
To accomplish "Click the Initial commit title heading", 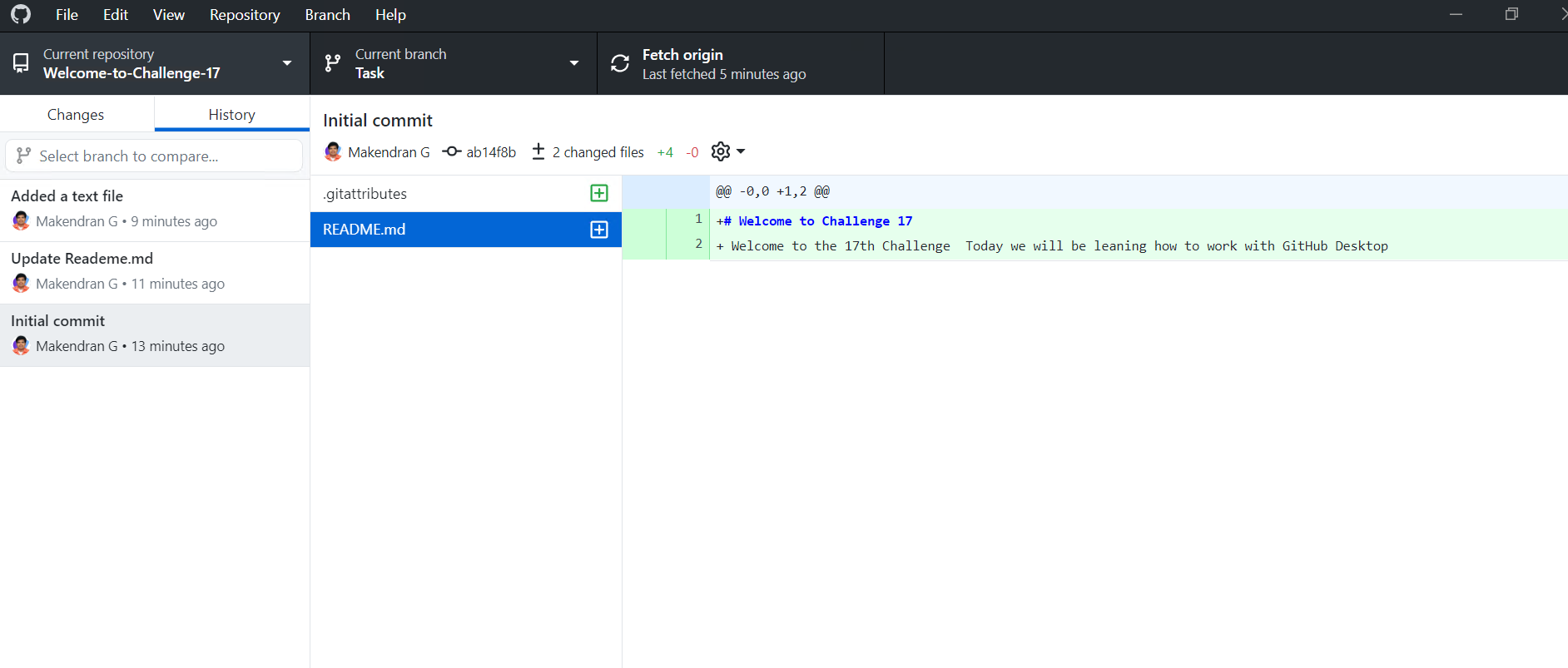I will click(378, 120).
